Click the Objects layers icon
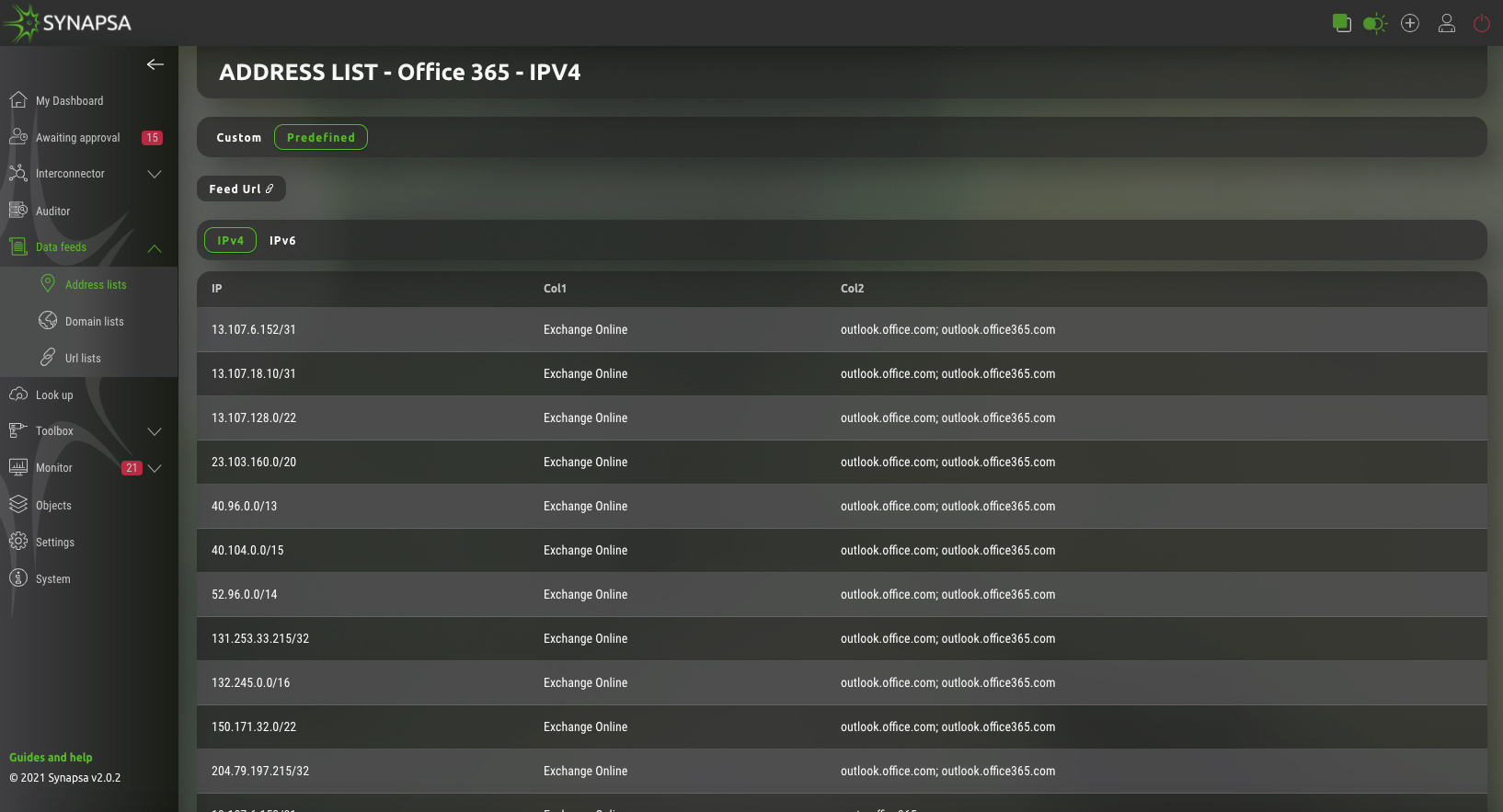The height and width of the screenshot is (812, 1503). (x=17, y=504)
